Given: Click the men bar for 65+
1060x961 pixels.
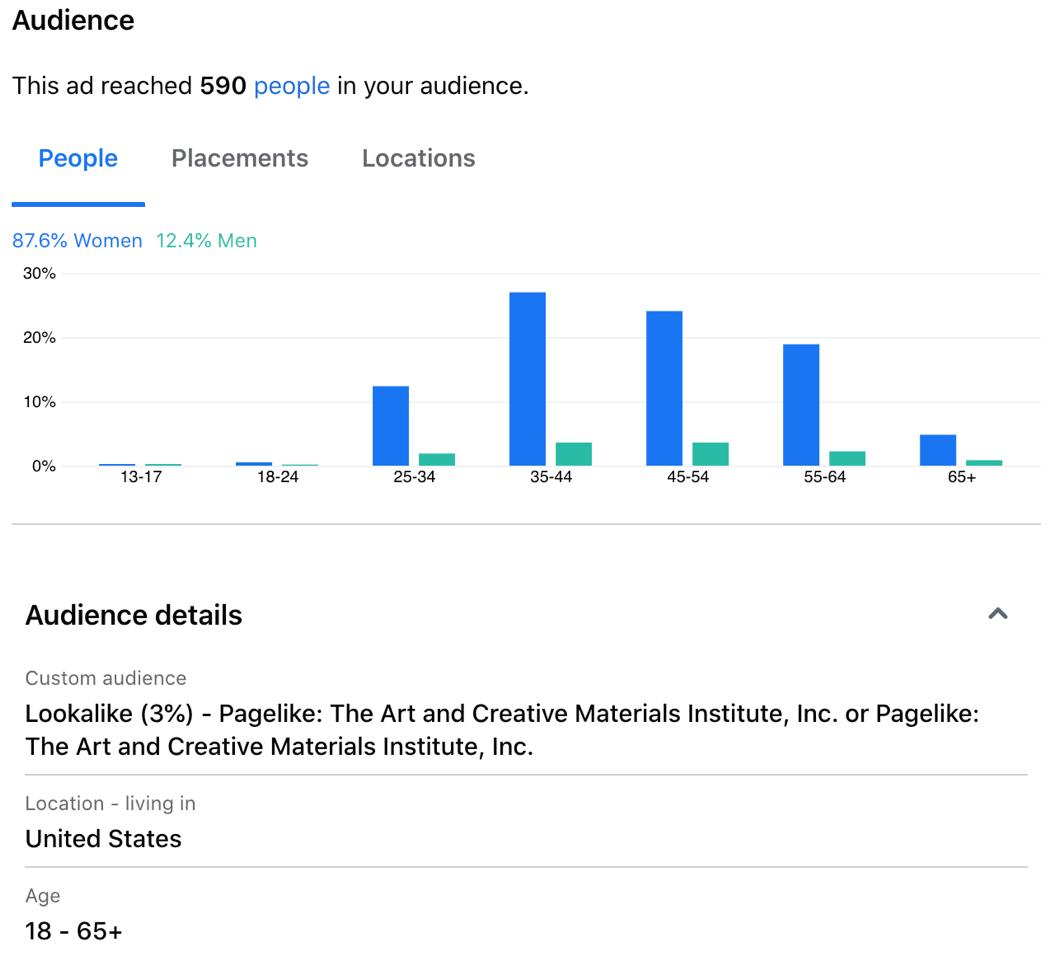Looking at the screenshot, I should pyautogui.click(x=984, y=463).
